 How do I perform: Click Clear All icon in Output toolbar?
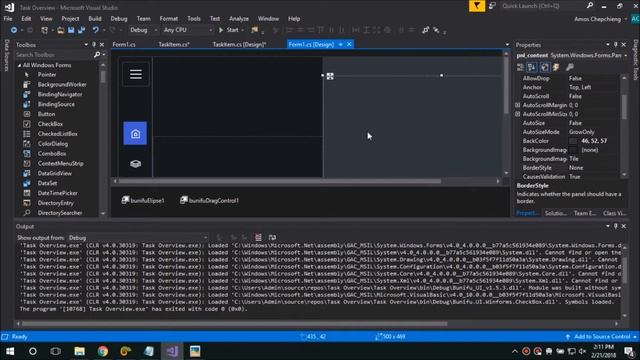tap(258, 238)
